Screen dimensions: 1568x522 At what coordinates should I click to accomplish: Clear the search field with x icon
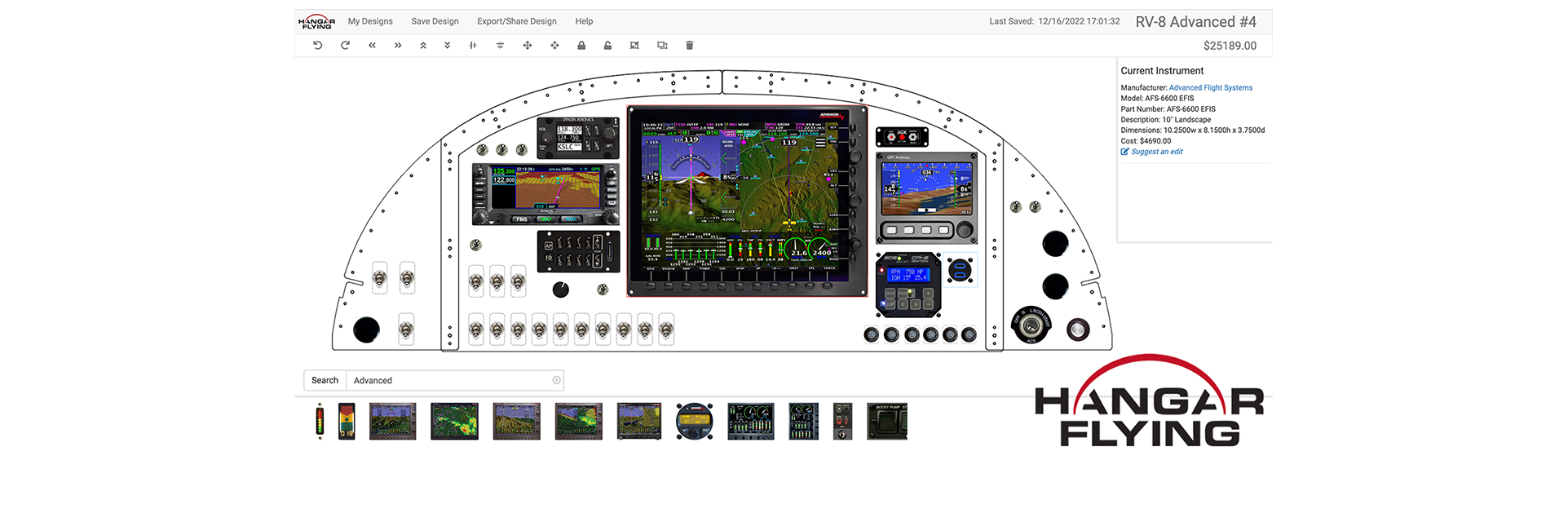pos(556,380)
